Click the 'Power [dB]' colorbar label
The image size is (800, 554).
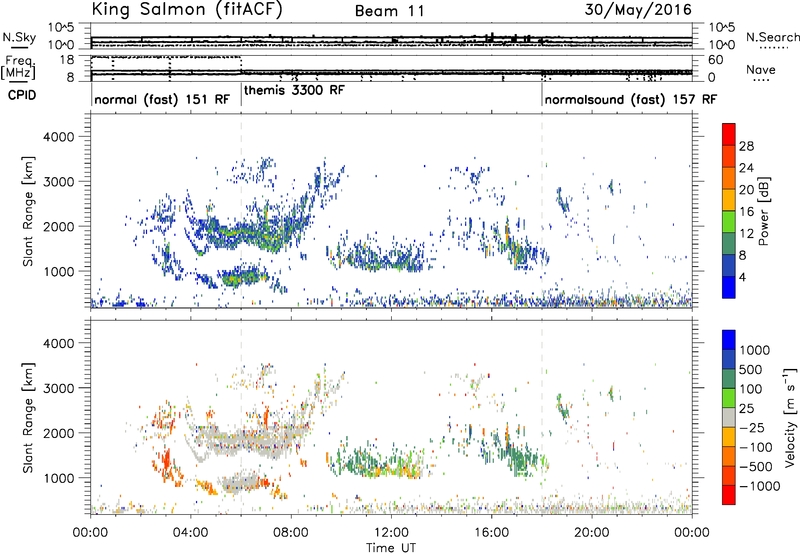(764, 211)
